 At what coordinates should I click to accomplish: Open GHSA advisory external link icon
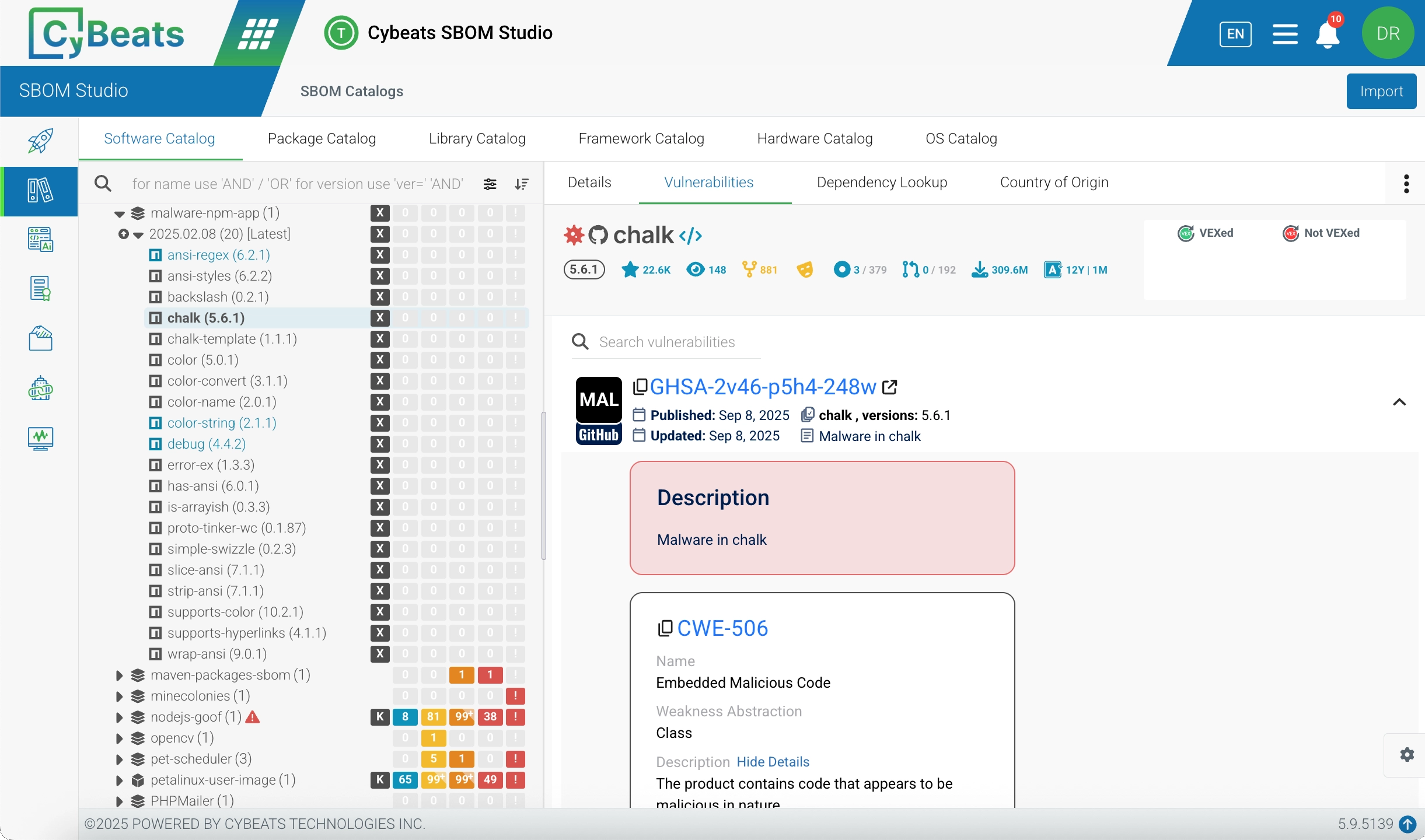[x=889, y=387]
